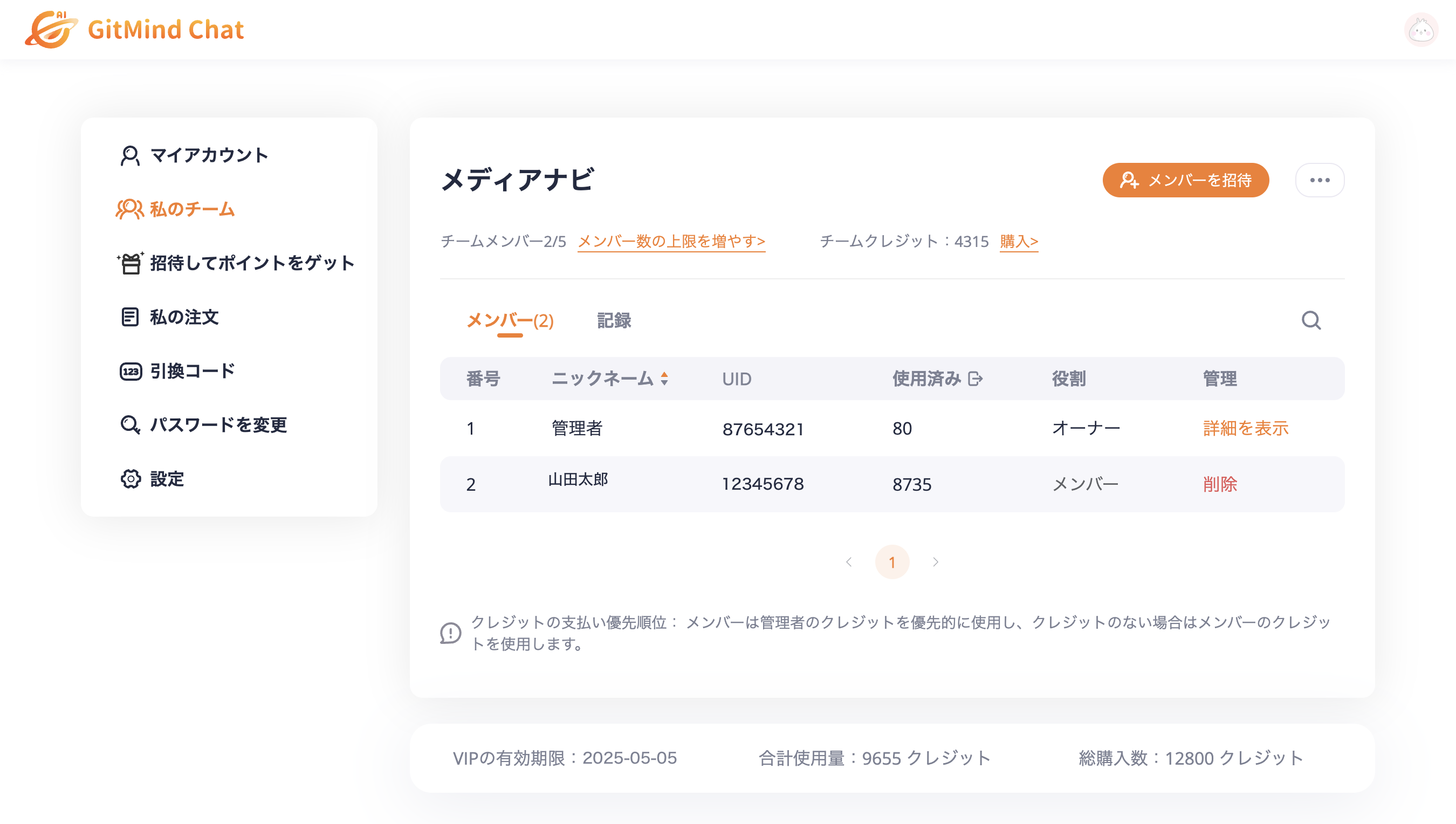
Task: Toggle sorting on the ニックネーム column
Action: (664, 379)
